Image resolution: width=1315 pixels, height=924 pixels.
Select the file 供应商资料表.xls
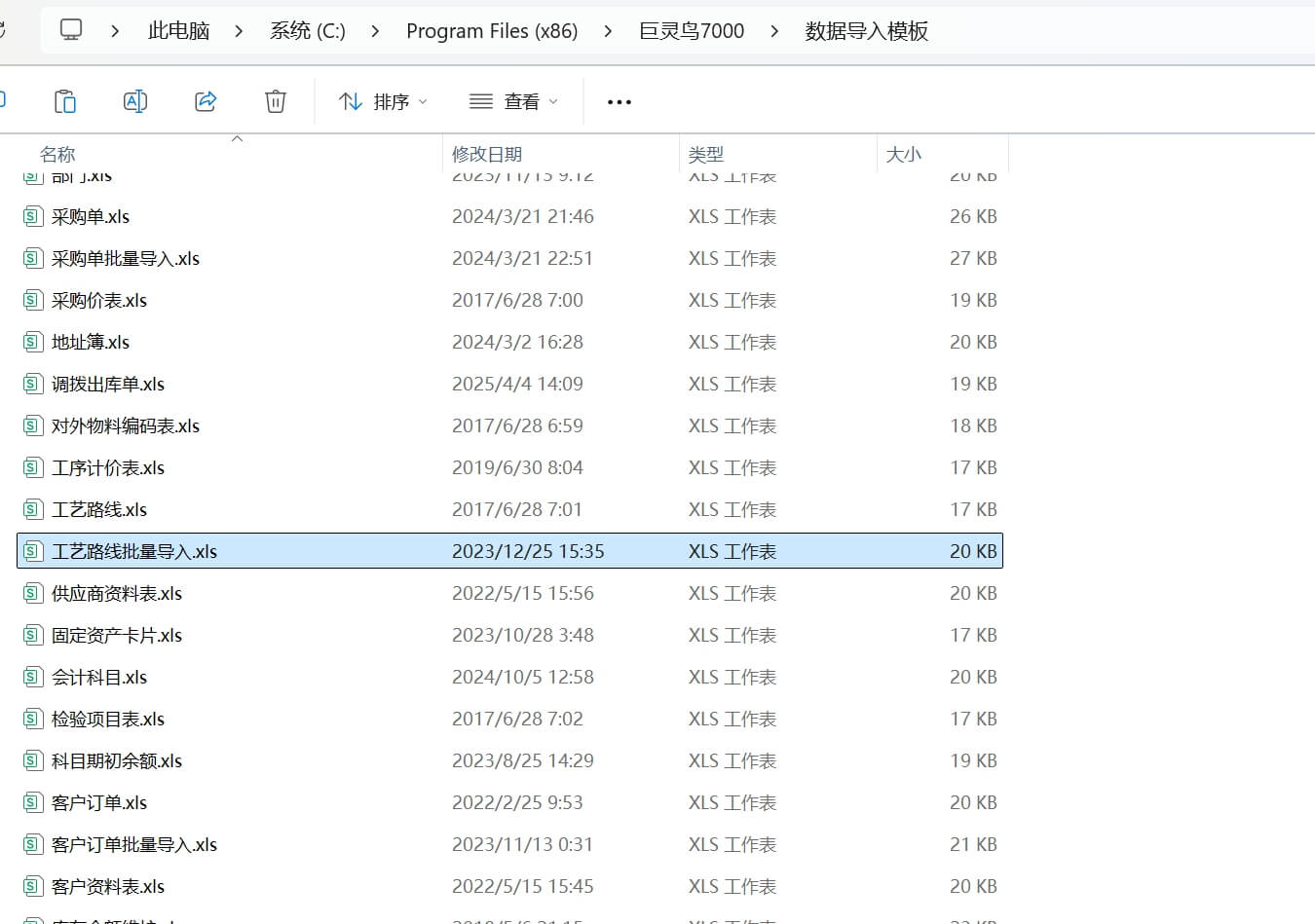click(117, 593)
